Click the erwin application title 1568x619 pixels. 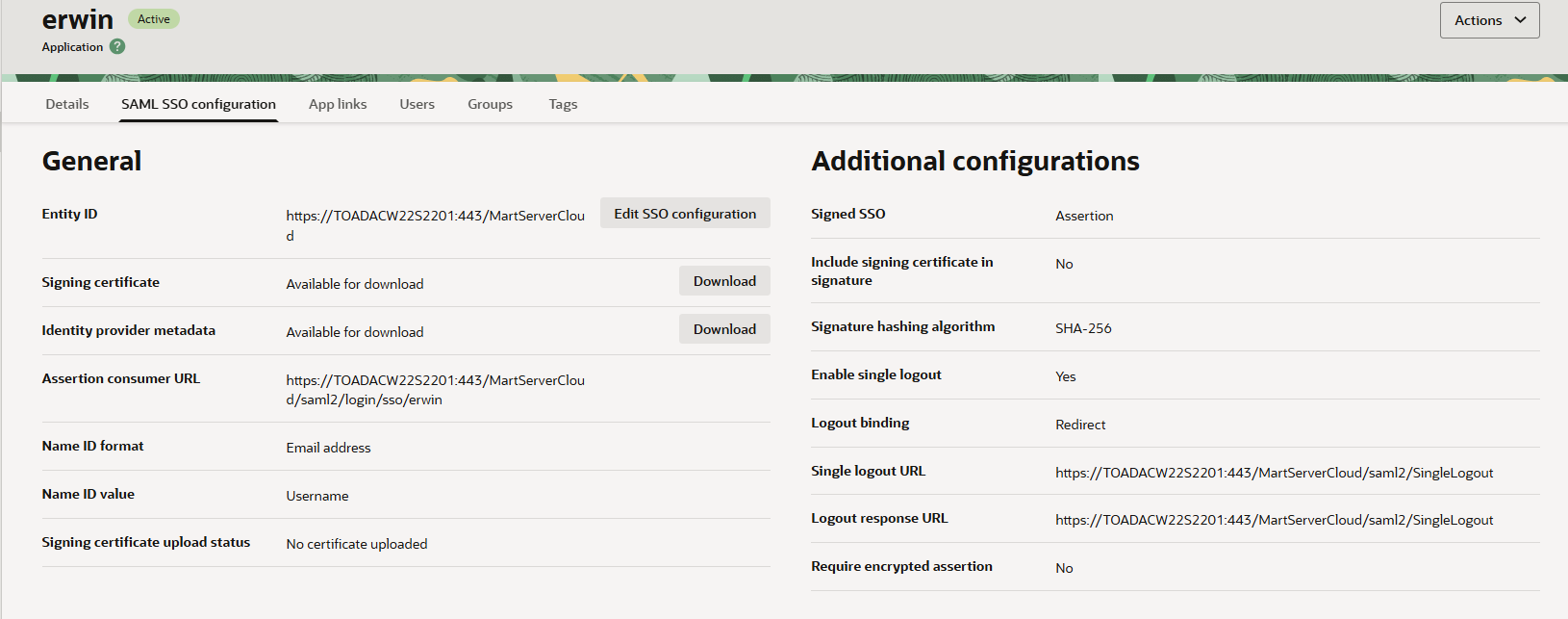[78, 19]
